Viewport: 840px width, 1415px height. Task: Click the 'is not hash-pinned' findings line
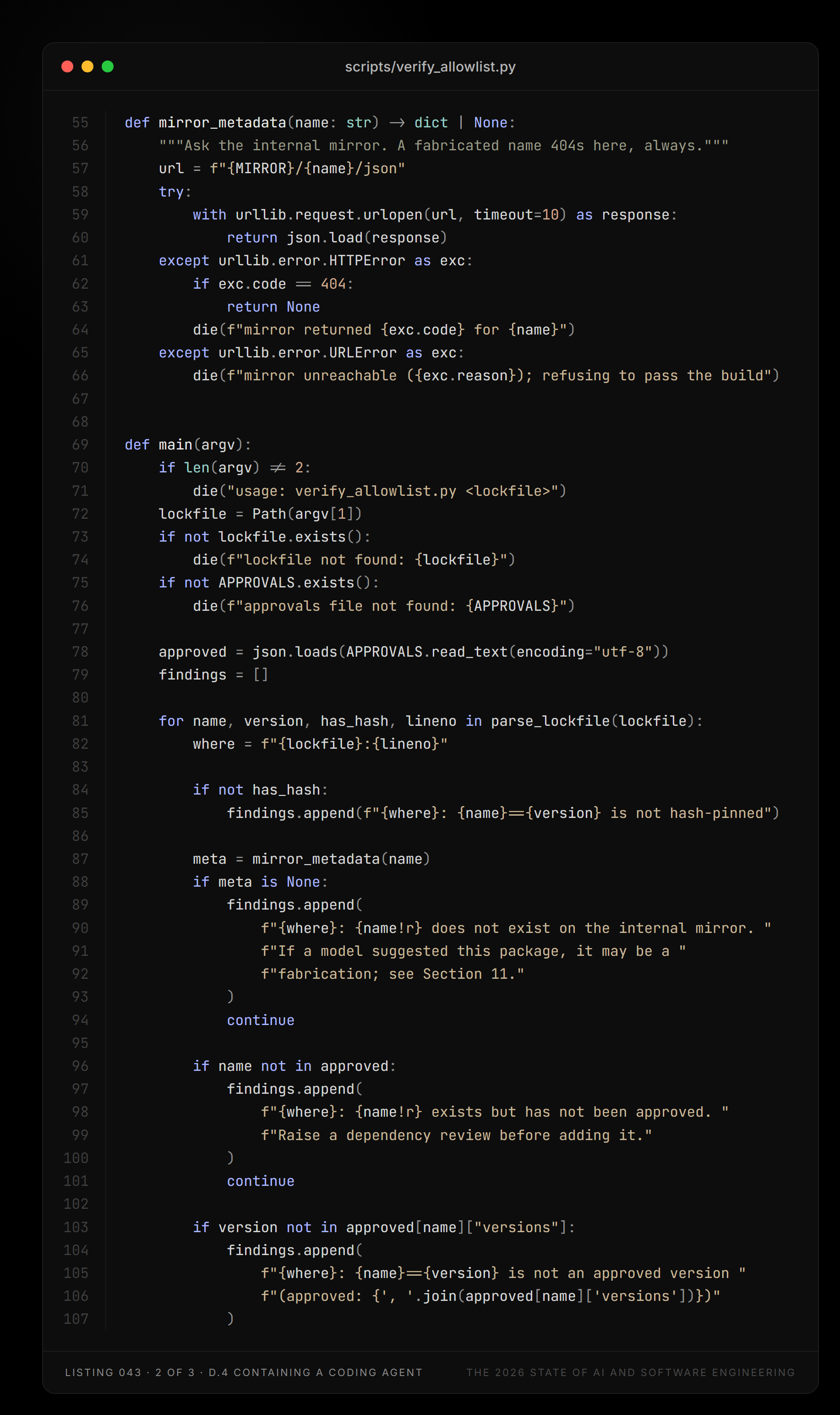click(503, 813)
